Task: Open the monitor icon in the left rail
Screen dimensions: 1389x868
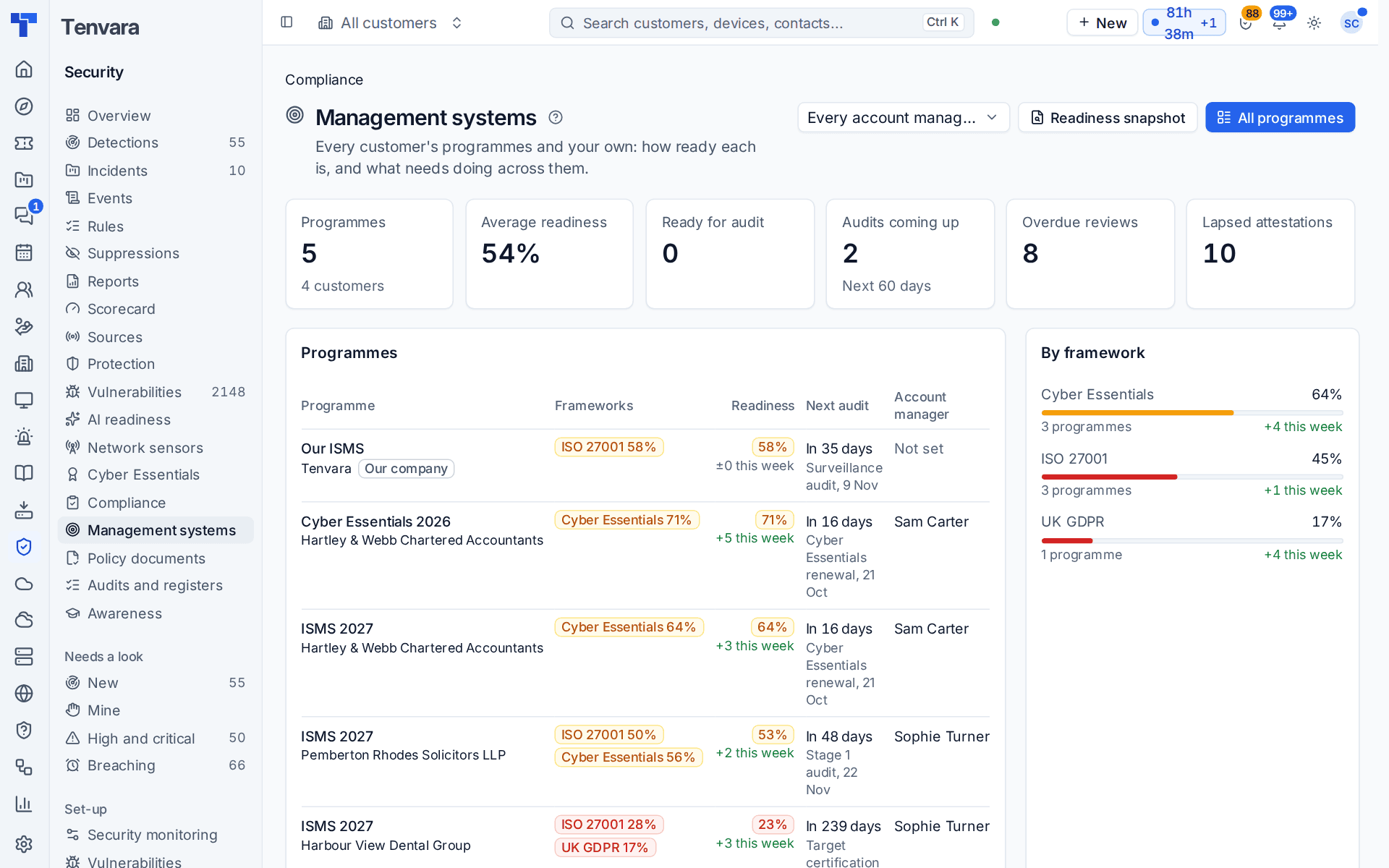Action: click(24, 400)
